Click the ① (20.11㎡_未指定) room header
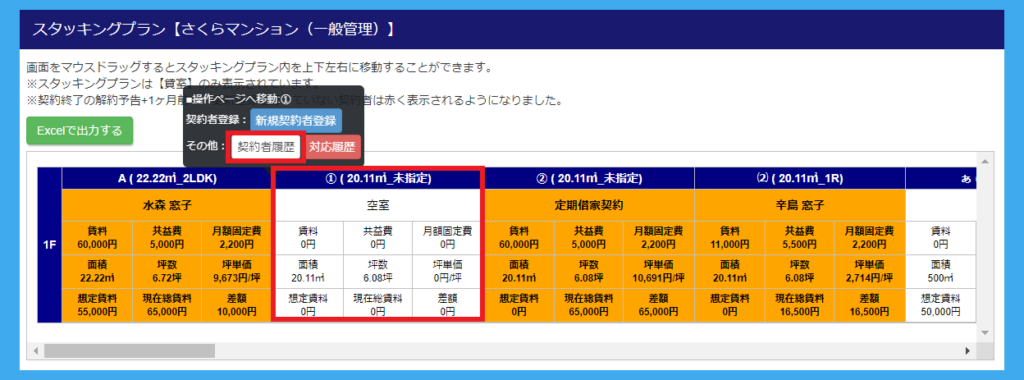The width and height of the screenshot is (1024, 380). click(377, 178)
